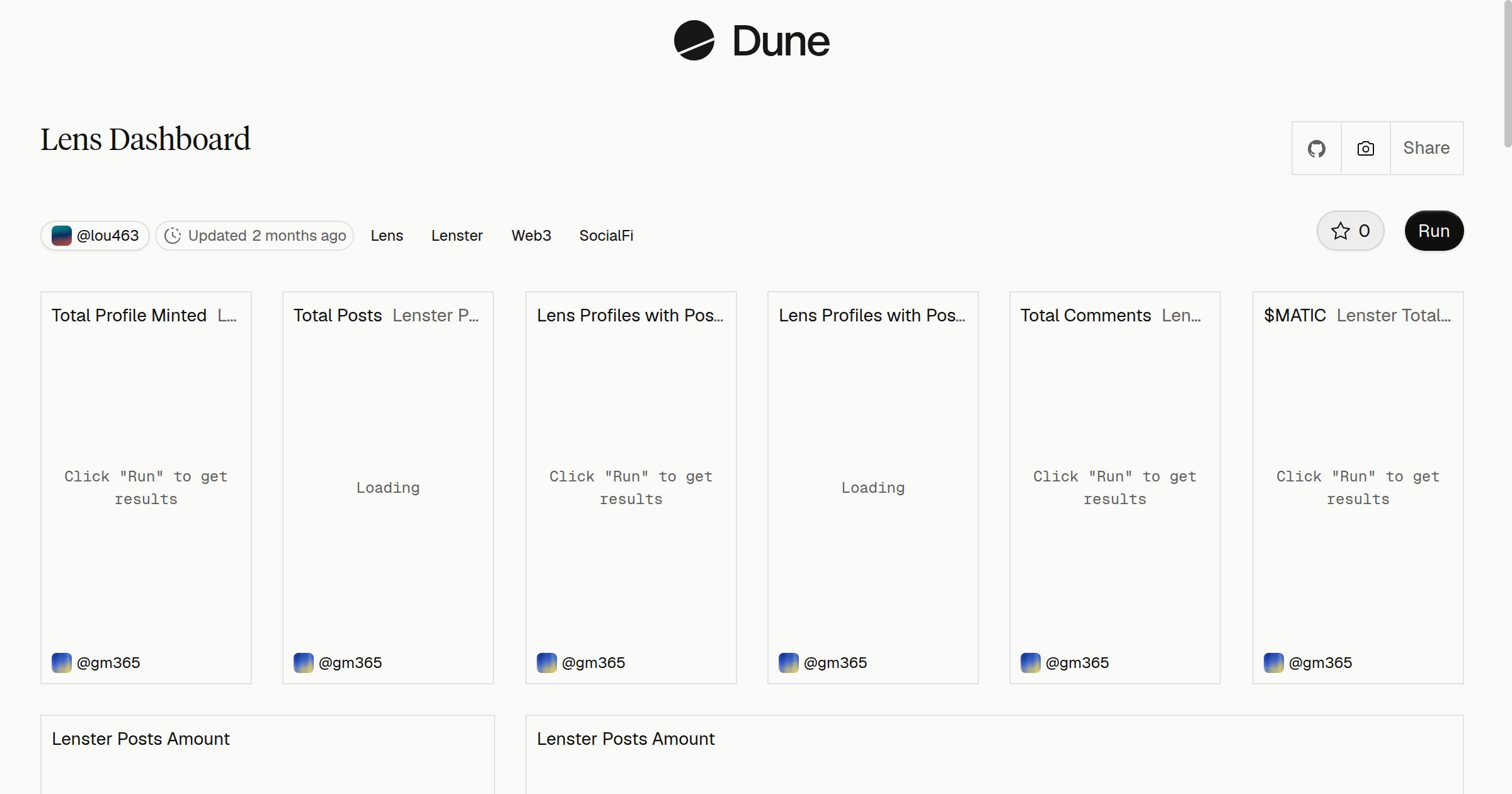Viewport: 1512px width, 794px height.
Task: Click the Lens Dashboard title
Action: (x=146, y=139)
